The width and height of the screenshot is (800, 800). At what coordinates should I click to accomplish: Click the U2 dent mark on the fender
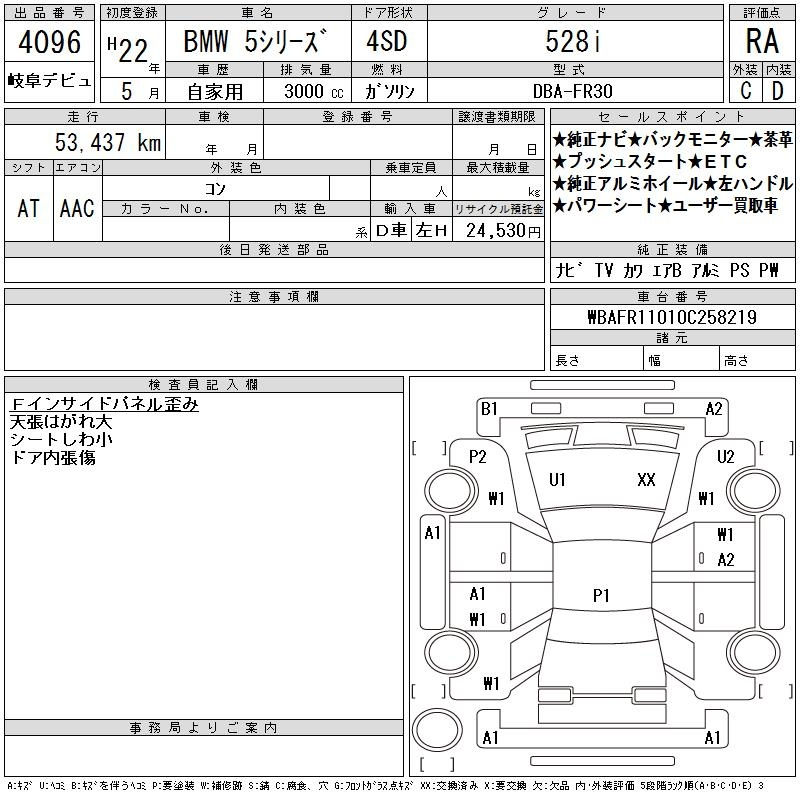[726, 456]
